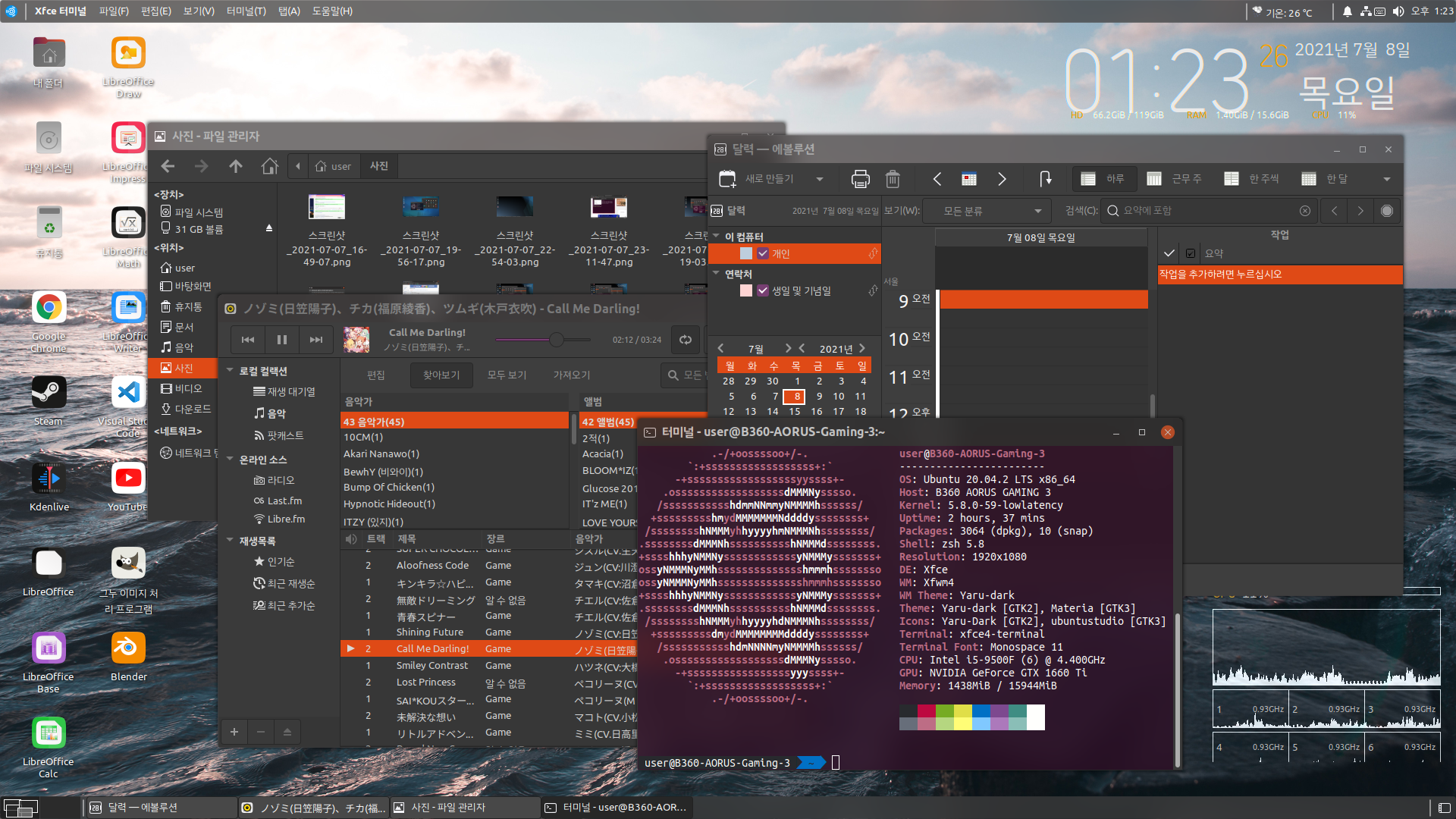This screenshot has height=819, width=1456.
Task: Go to home folder in file manager toolbar
Action: pyautogui.click(x=269, y=166)
